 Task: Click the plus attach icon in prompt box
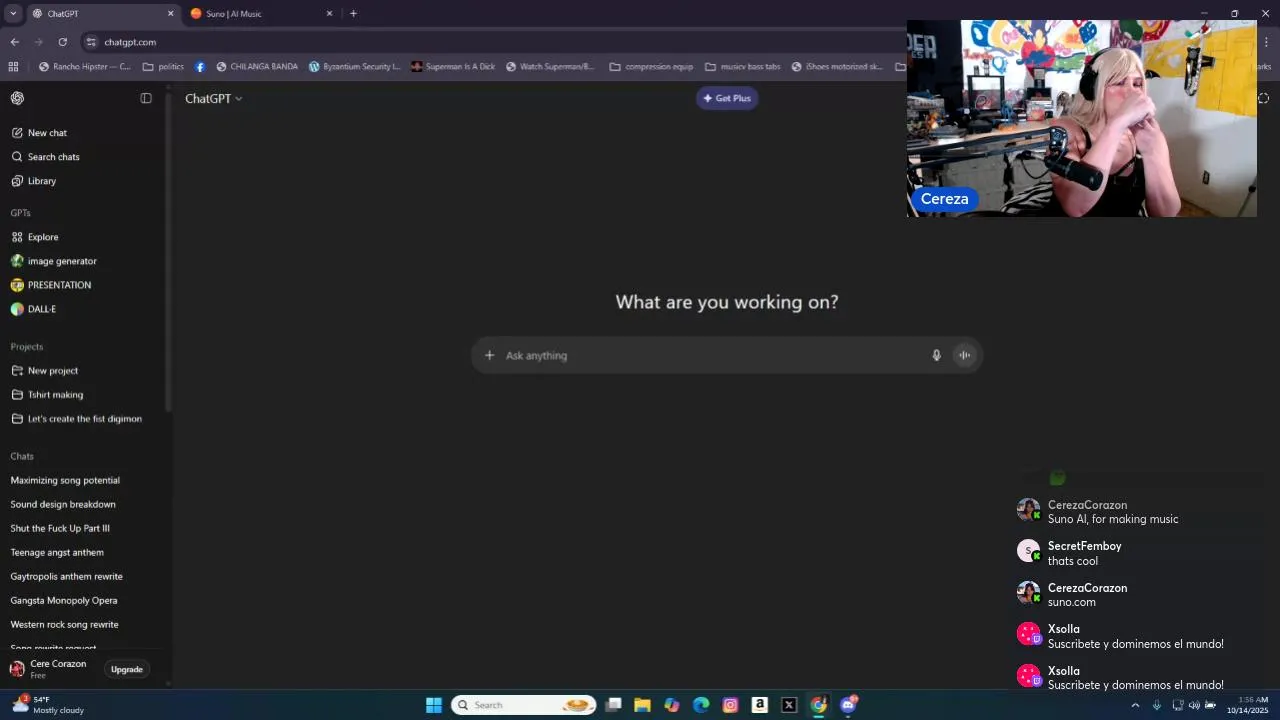click(489, 355)
